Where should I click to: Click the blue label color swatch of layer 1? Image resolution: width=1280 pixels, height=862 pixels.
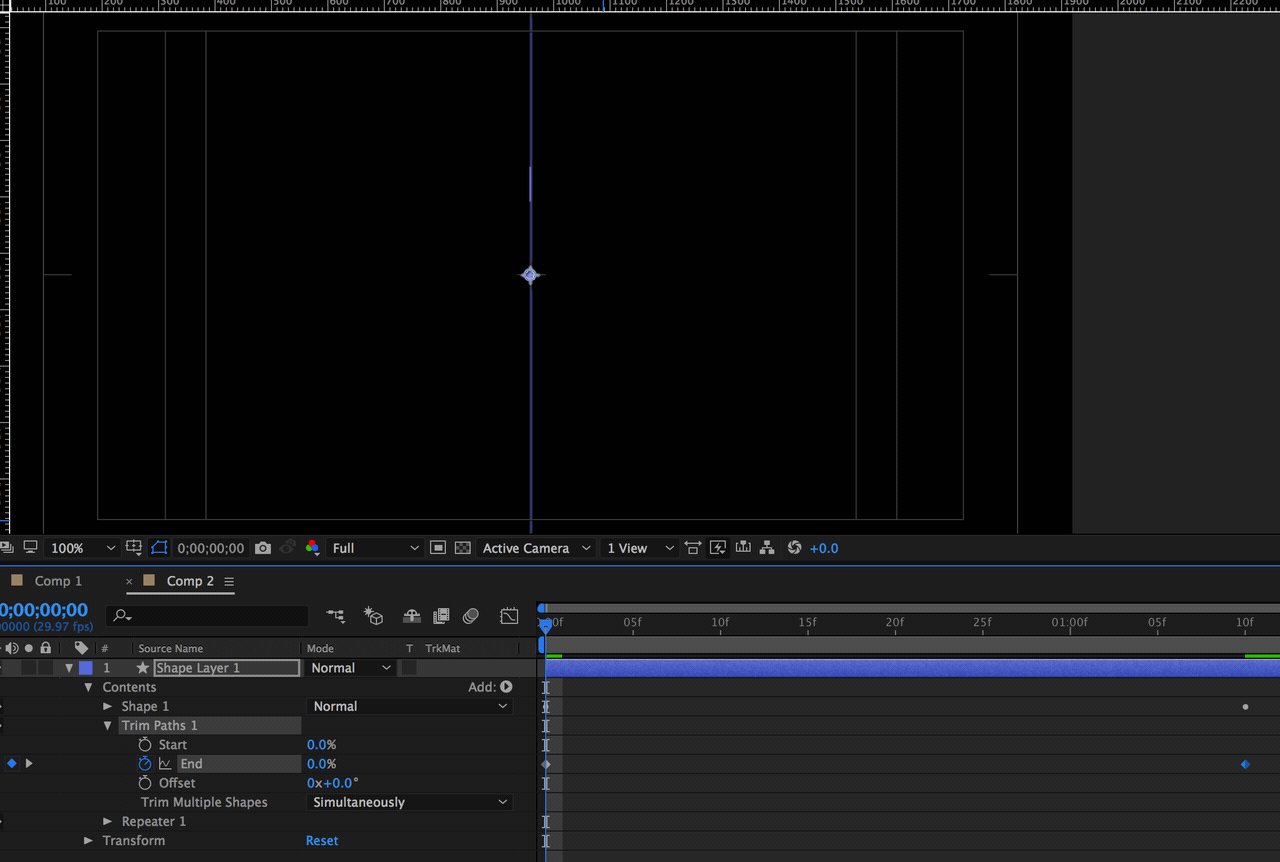(x=86, y=668)
